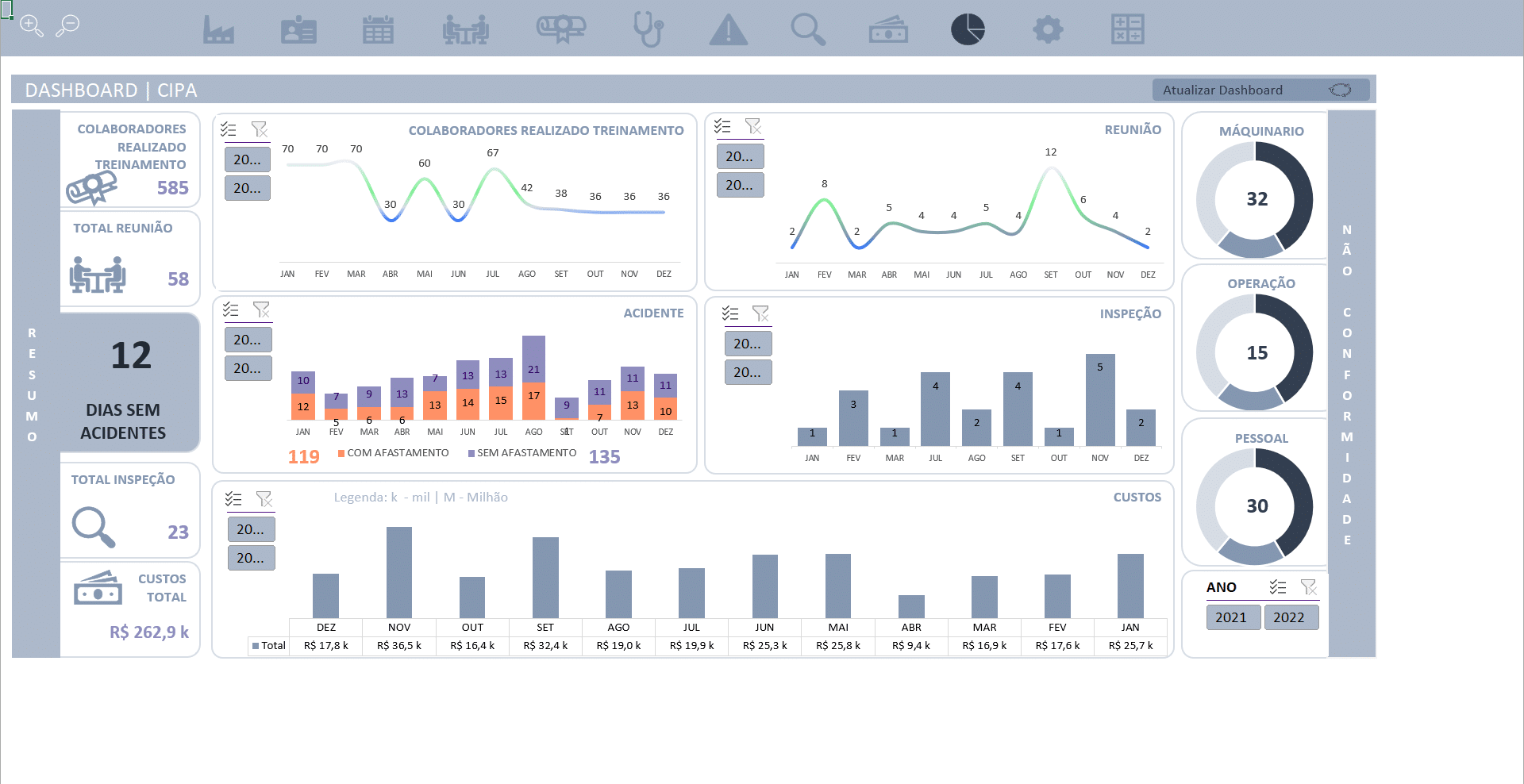Click the meeting icon in Total Reunião card

point(98,275)
